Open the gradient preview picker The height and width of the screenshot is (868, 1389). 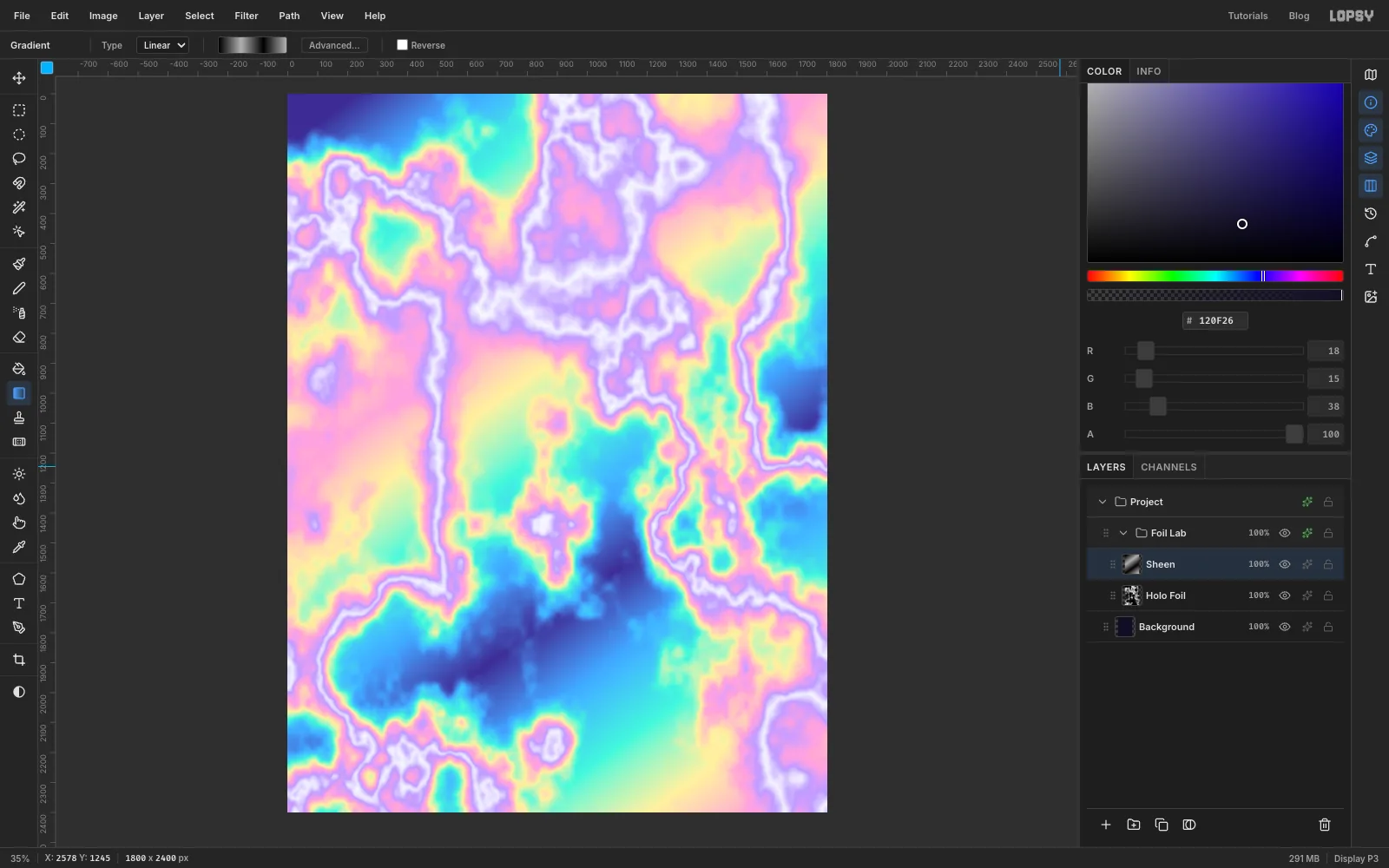253,45
